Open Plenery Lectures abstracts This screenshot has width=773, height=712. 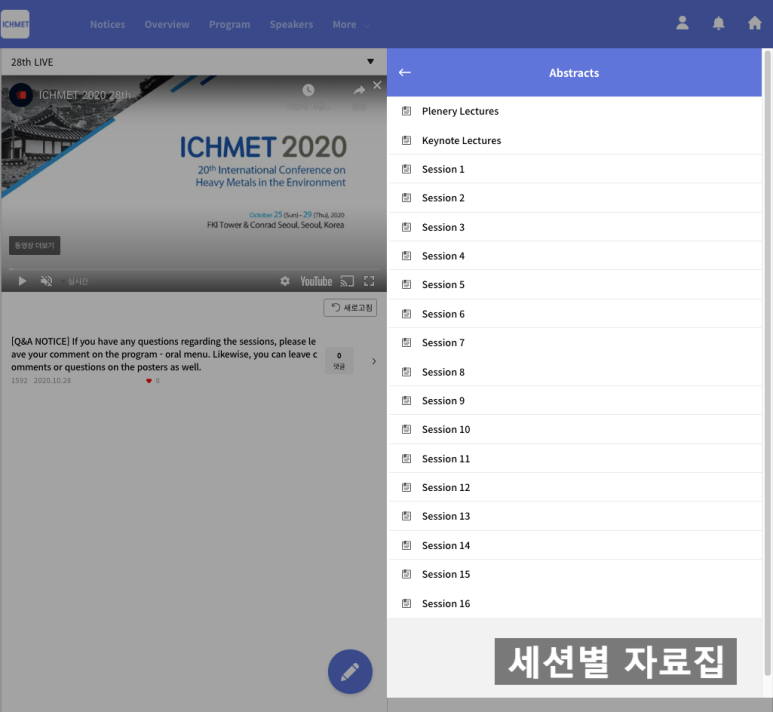(575, 111)
